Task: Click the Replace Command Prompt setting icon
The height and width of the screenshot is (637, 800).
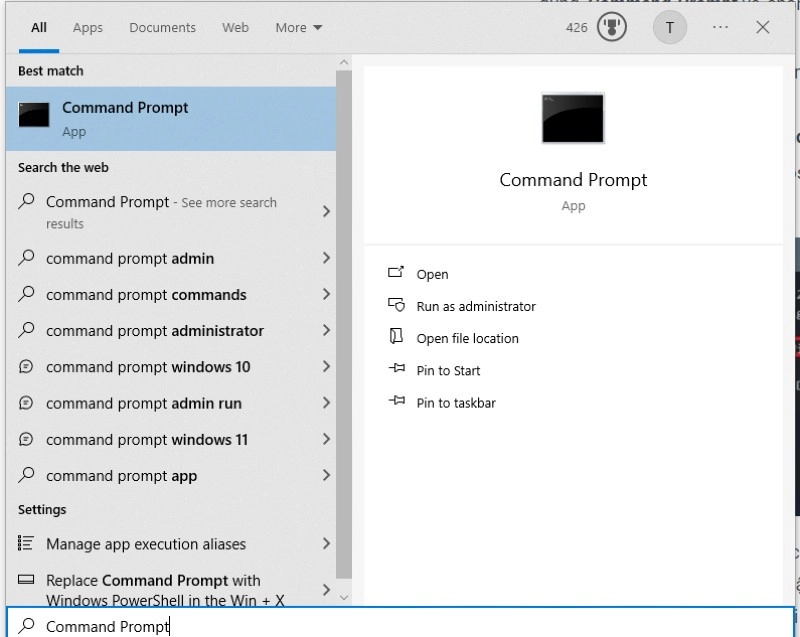Action: pos(26,579)
